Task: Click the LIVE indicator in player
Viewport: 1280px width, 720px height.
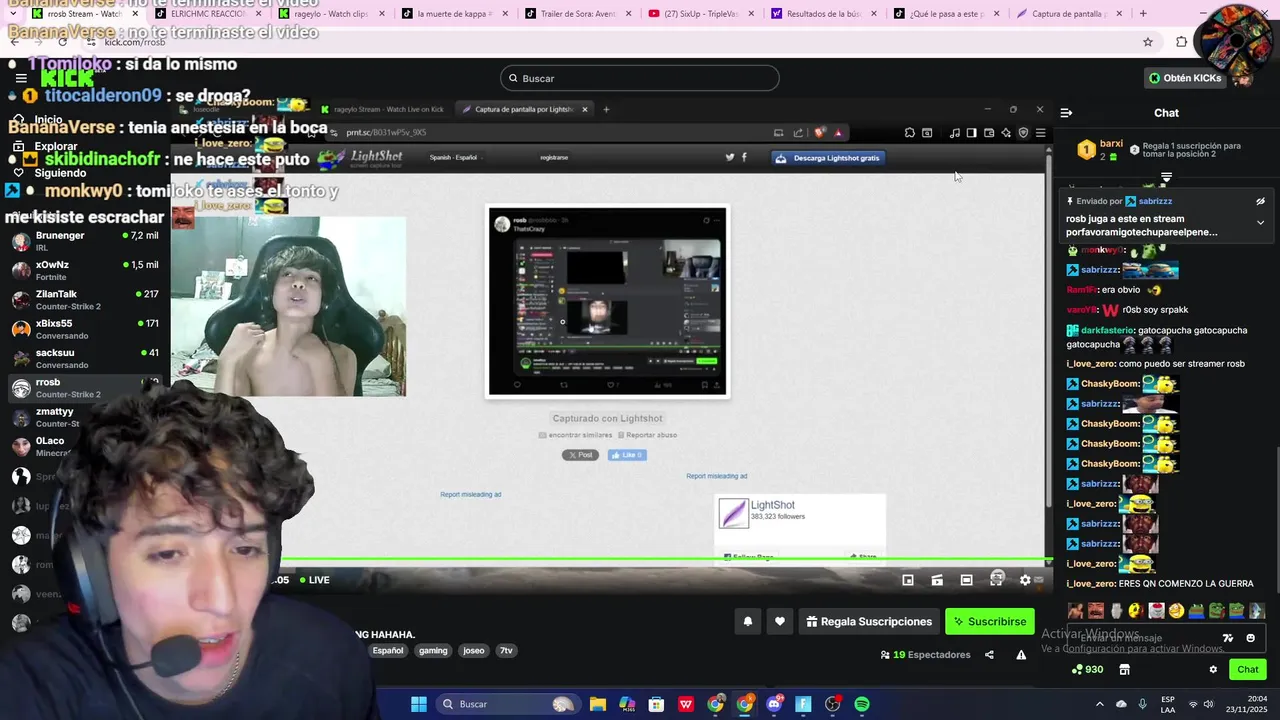Action: tap(314, 580)
